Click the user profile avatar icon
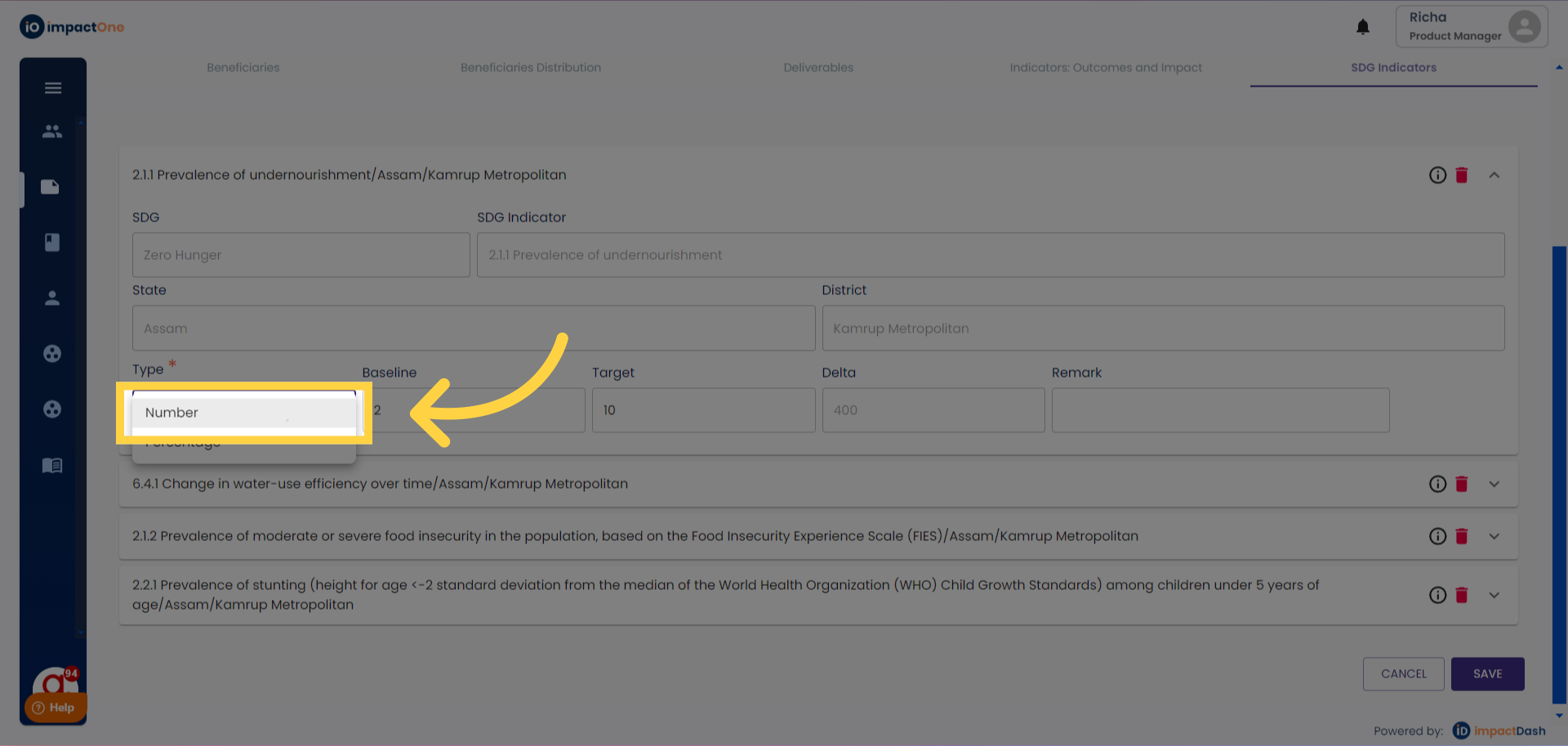Screen dimensions: 1568x746 click(1524, 26)
